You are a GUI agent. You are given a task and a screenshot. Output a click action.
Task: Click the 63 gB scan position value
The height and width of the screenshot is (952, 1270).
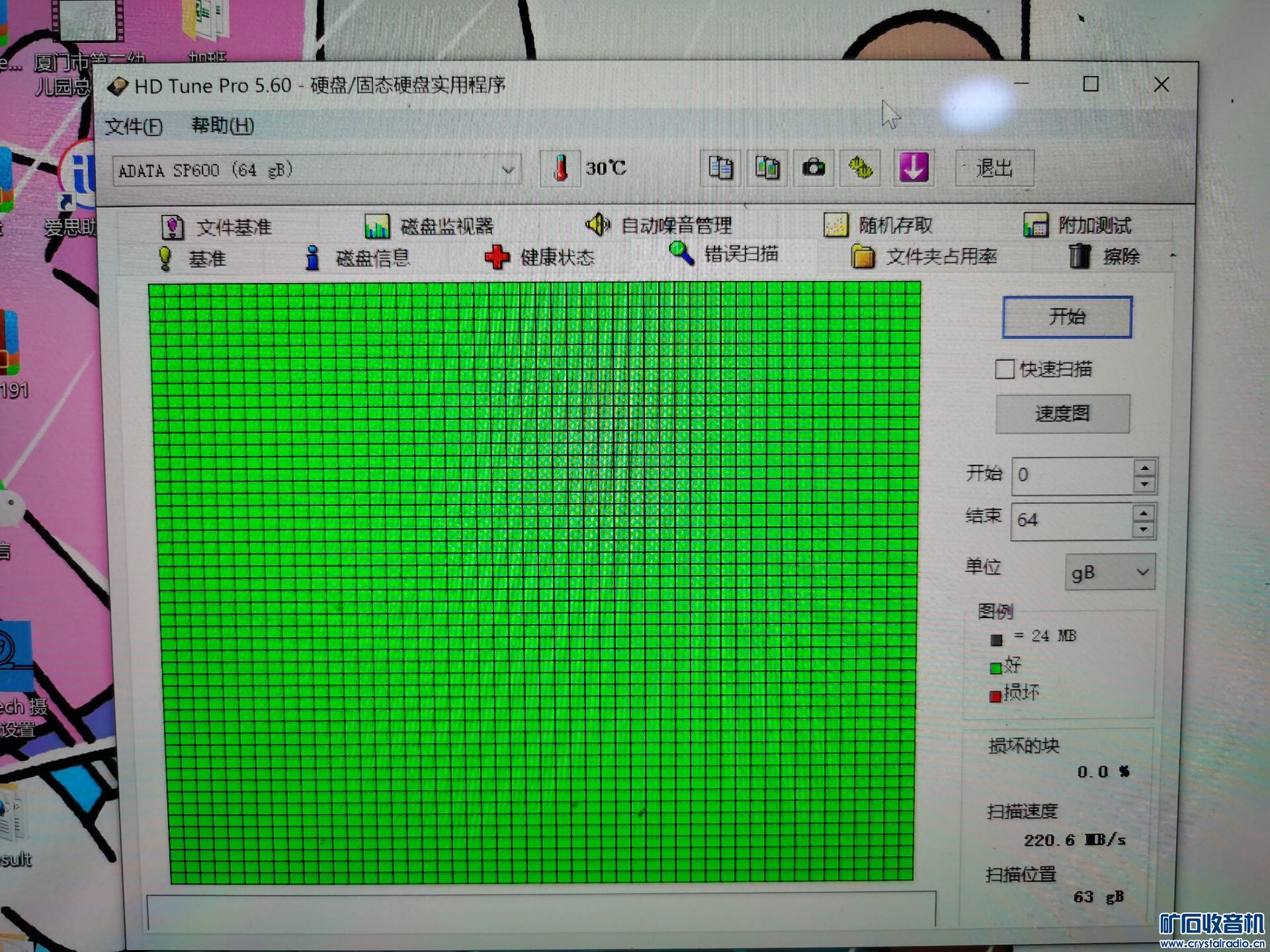(1098, 897)
